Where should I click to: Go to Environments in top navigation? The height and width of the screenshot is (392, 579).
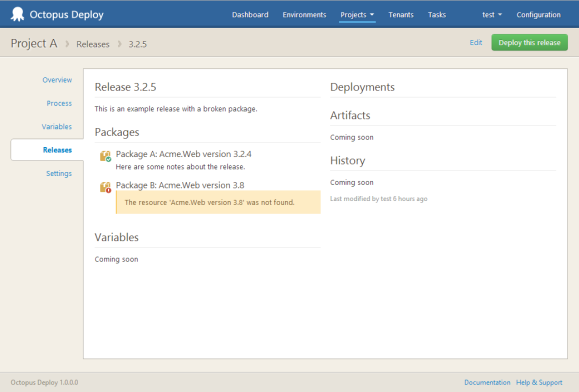point(304,15)
